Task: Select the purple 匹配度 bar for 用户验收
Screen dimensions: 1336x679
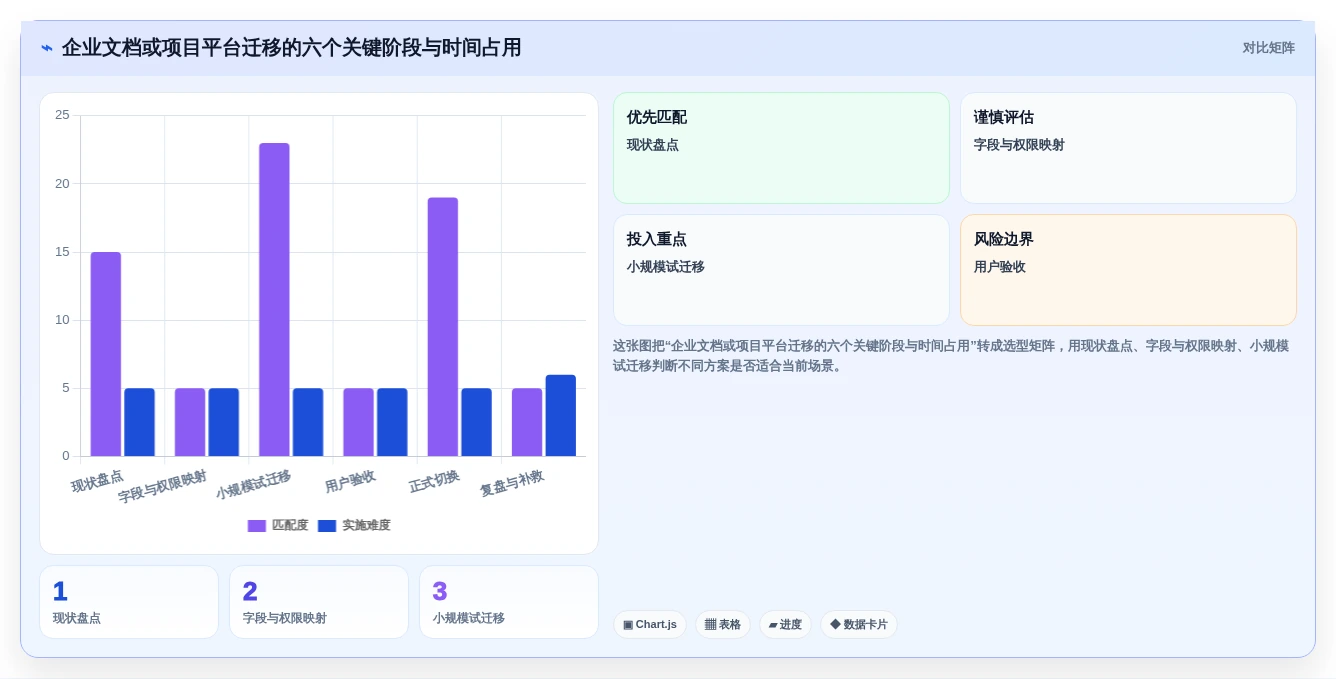Action: pyautogui.click(x=358, y=422)
